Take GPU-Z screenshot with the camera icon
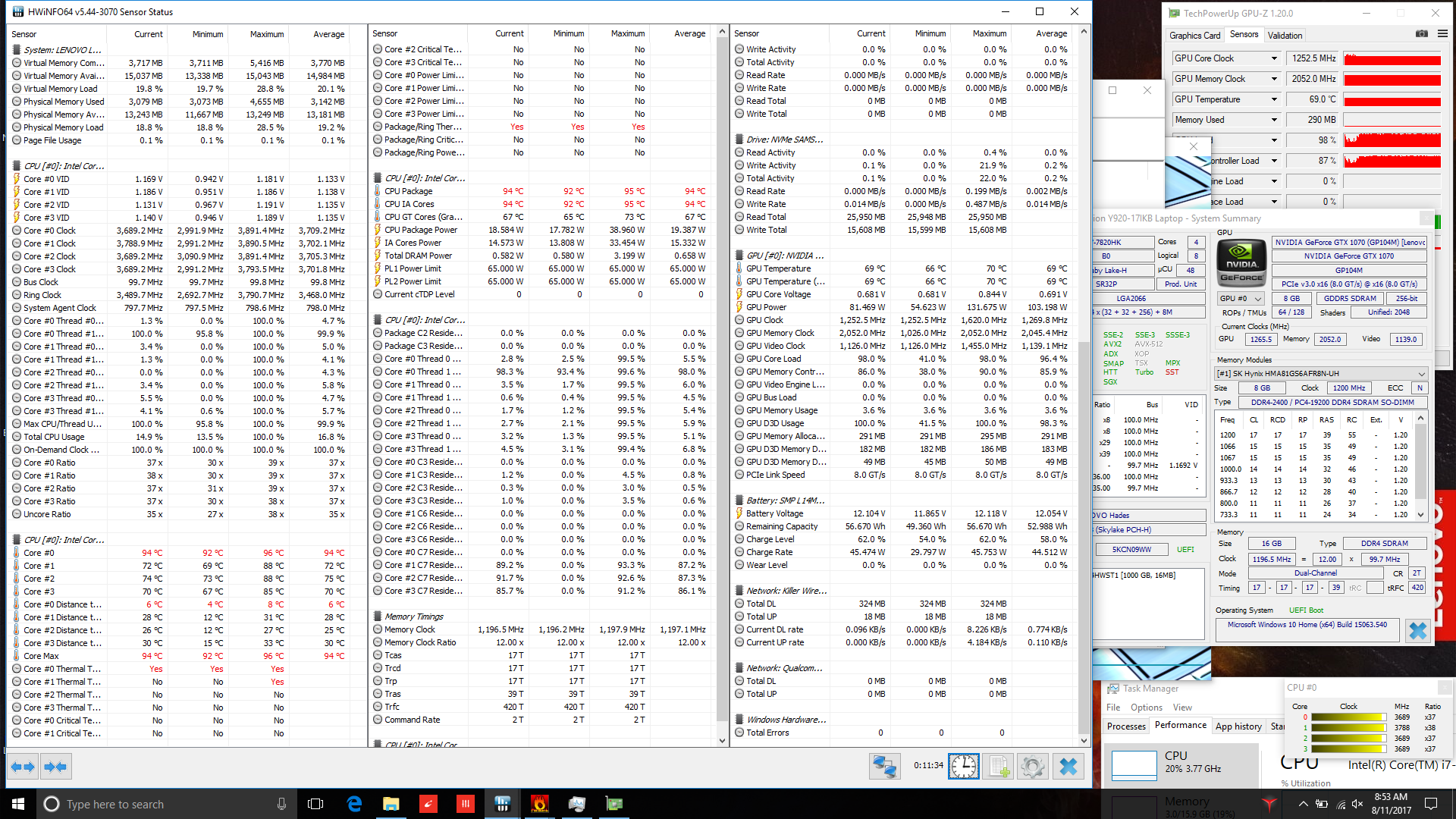 tap(1421, 34)
